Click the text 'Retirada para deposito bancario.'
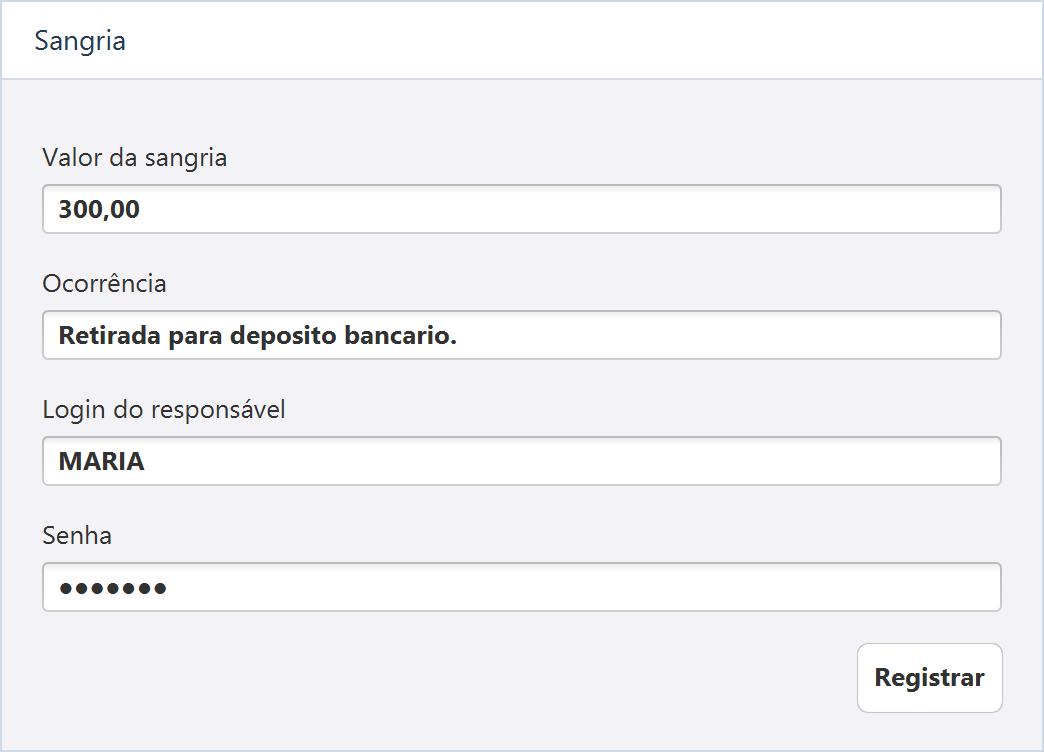The image size is (1044, 752). point(258,336)
